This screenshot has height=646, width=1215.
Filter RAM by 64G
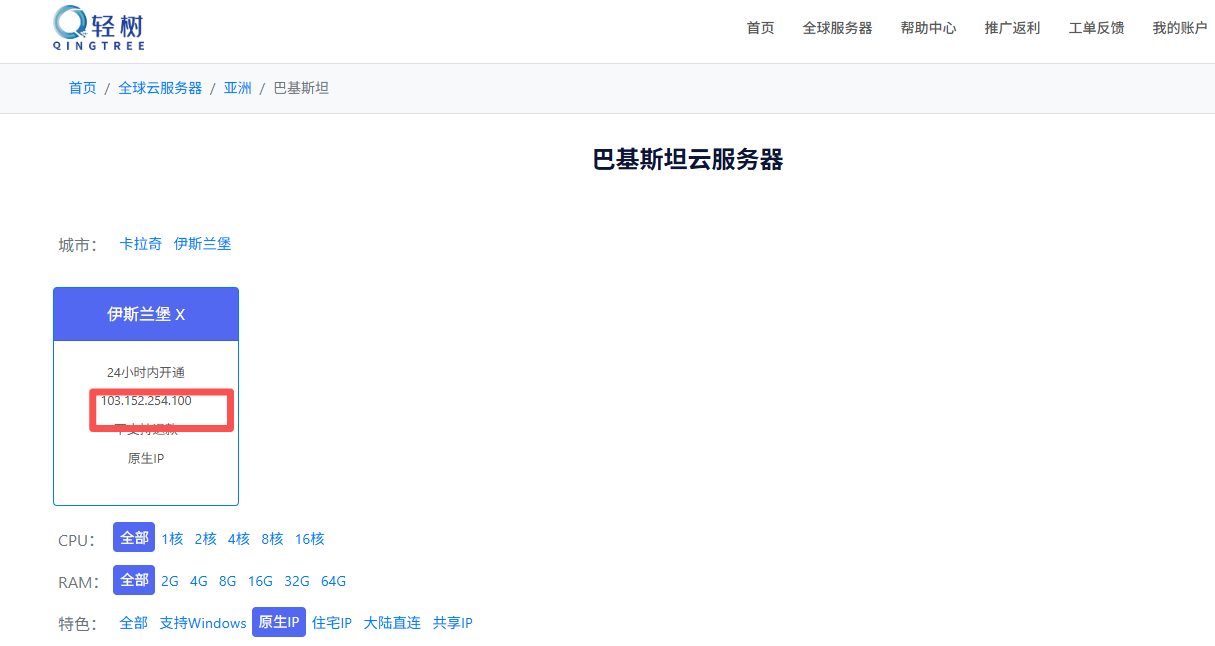tap(333, 581)
